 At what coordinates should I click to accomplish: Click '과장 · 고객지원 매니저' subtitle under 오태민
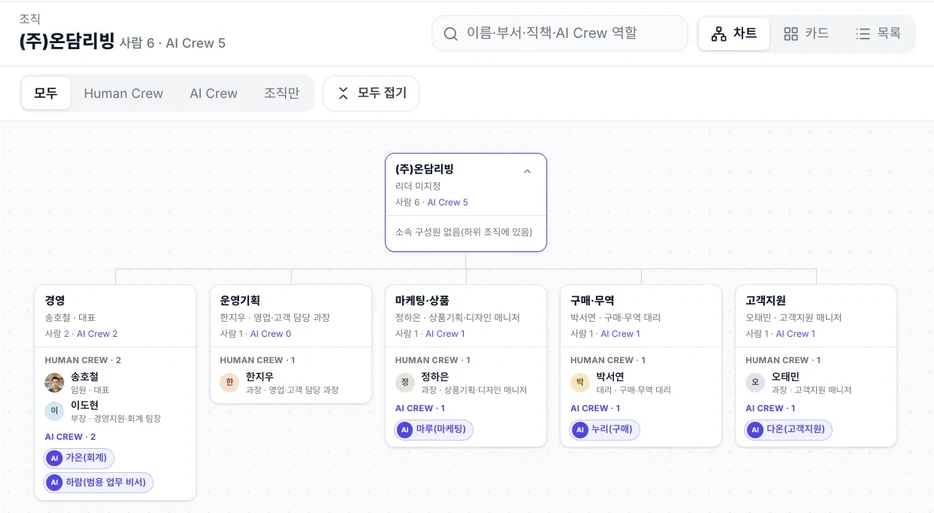(811, 390)
